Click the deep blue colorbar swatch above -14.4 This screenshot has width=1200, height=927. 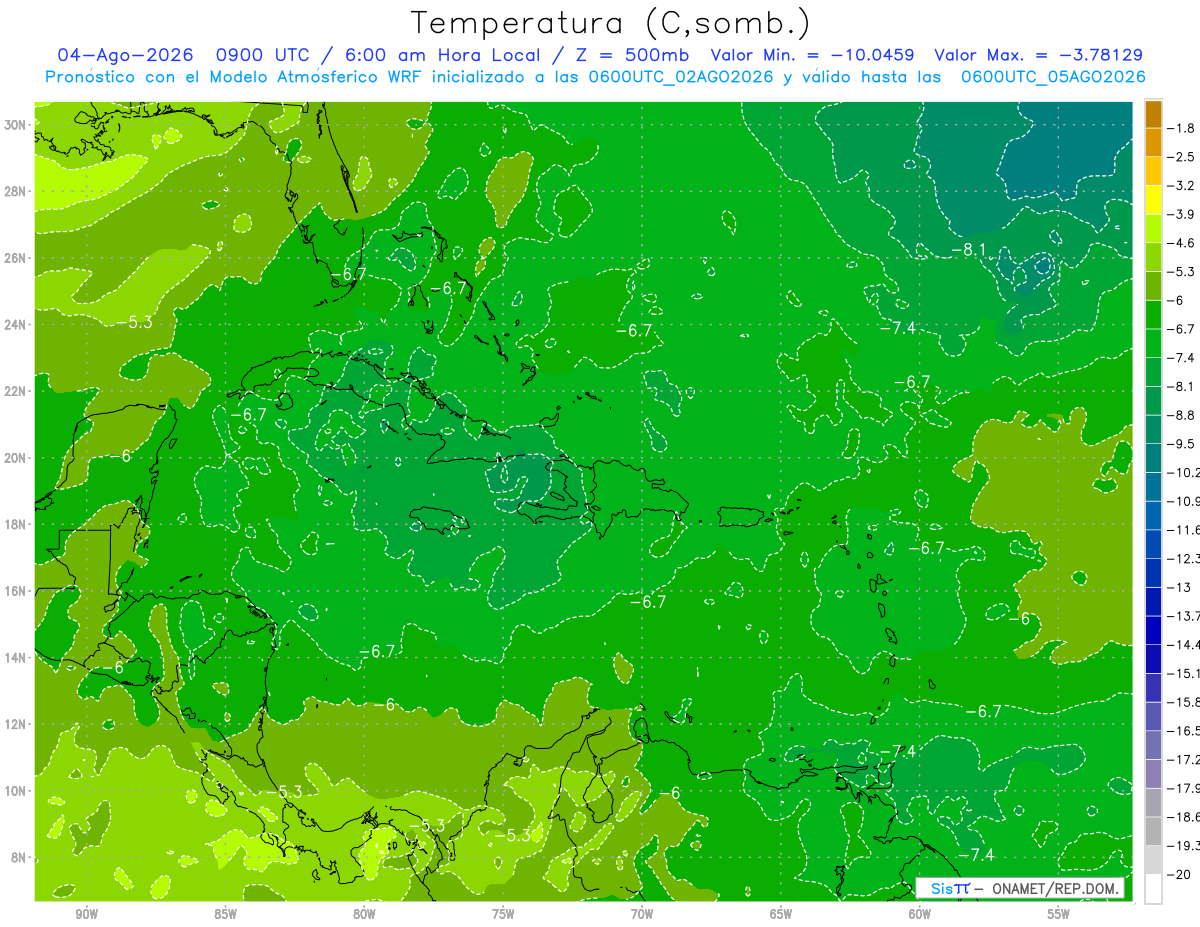tap(1154, 630)
